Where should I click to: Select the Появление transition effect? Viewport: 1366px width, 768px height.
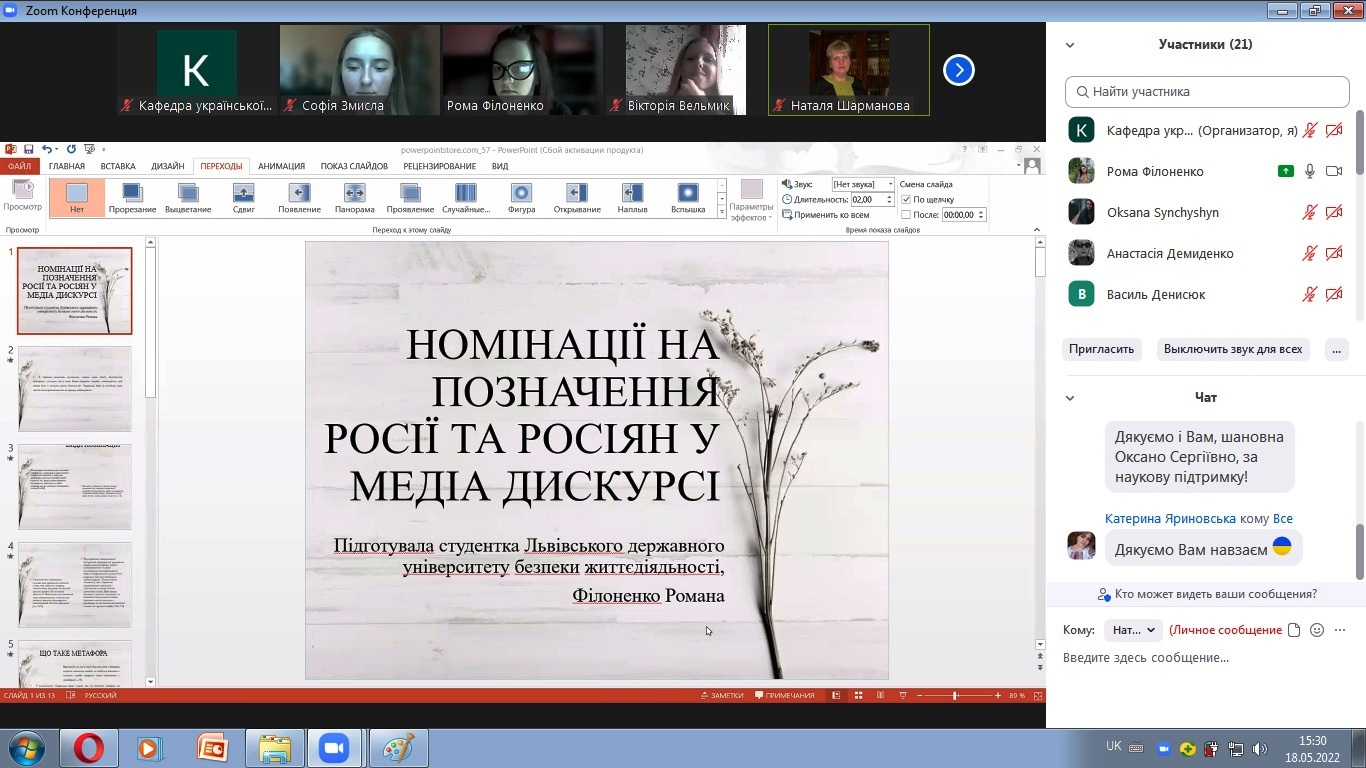click(299, 197)
